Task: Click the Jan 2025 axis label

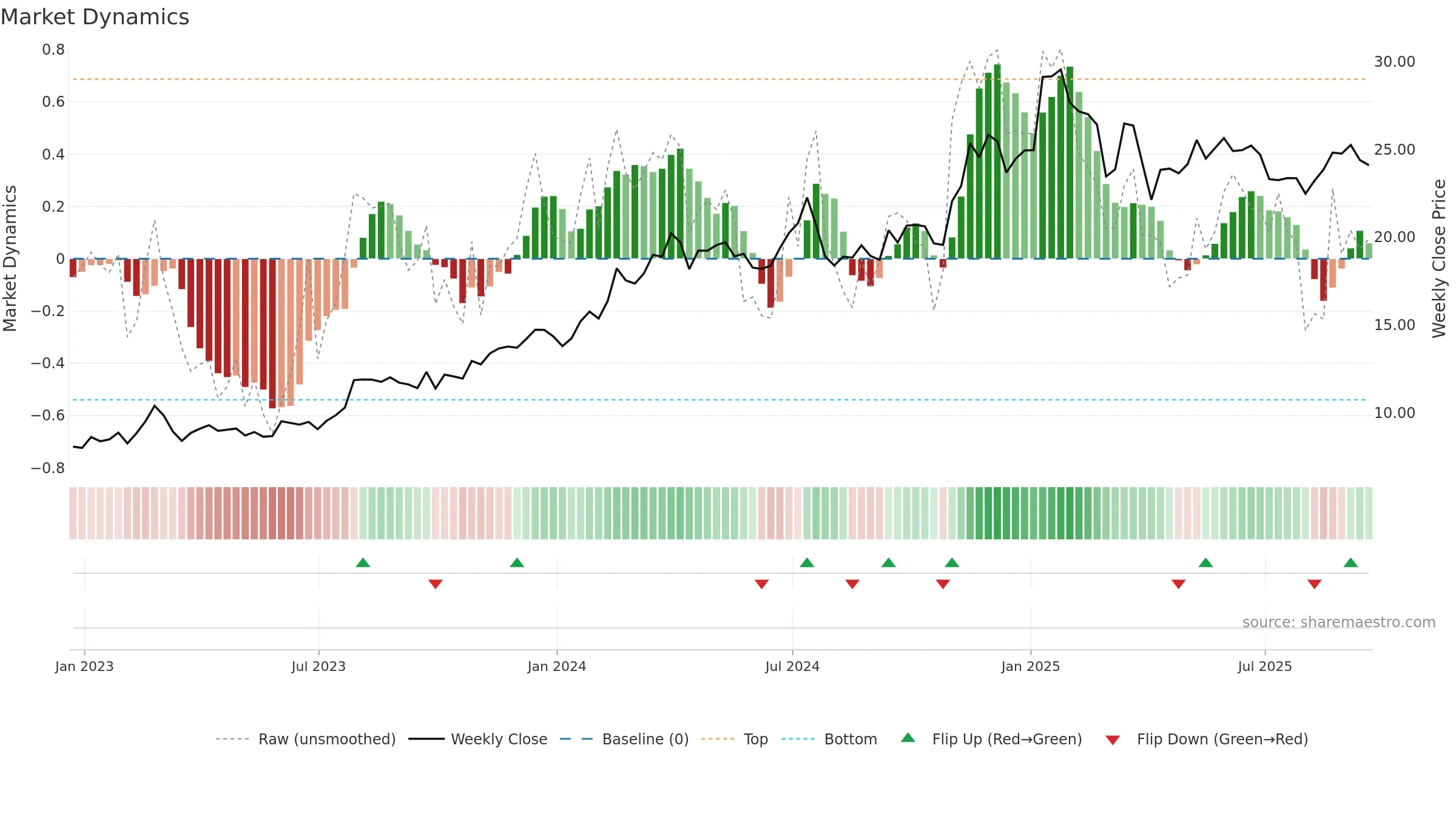Action: [1031, 666]
